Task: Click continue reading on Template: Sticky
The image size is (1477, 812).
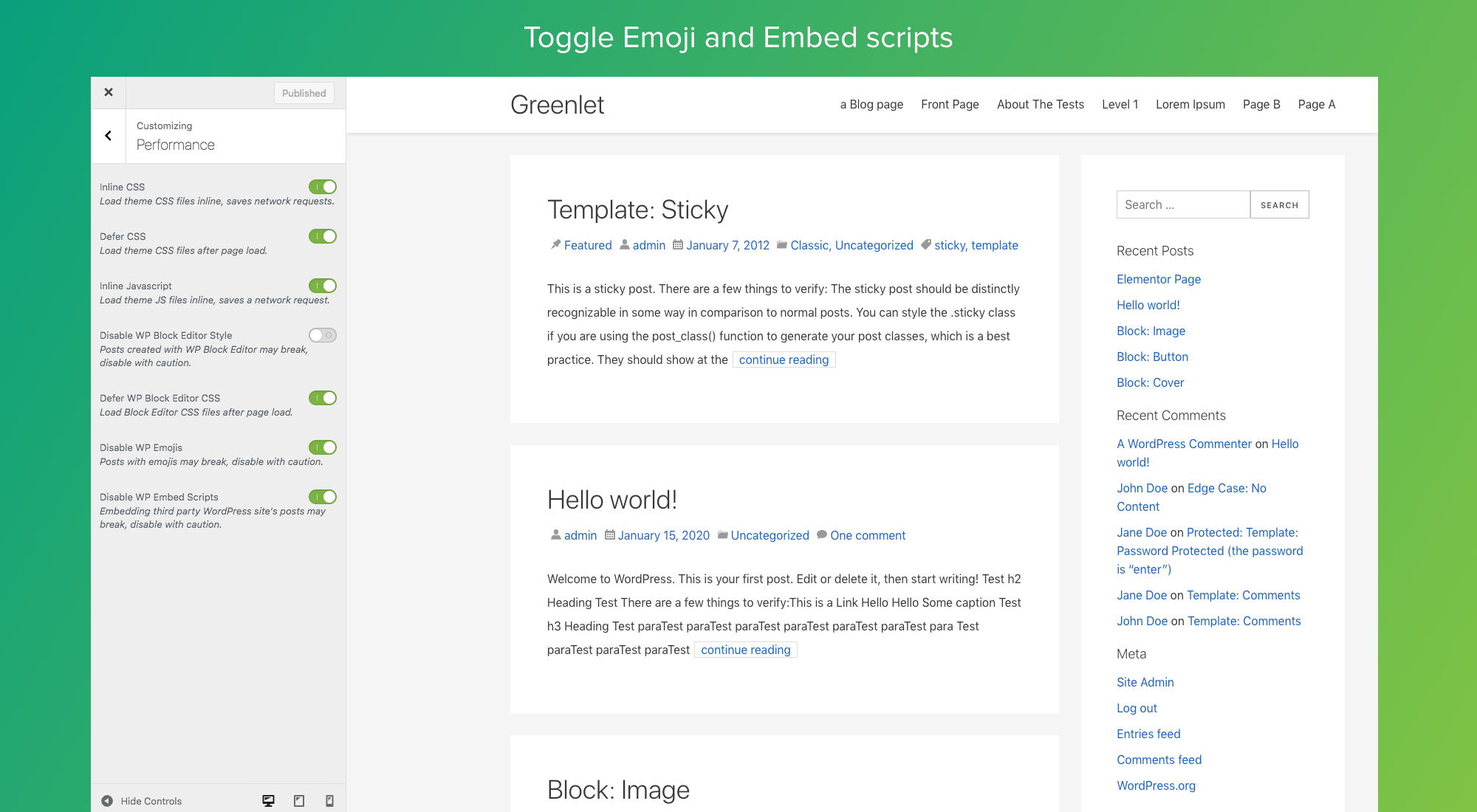Action: 784,359
